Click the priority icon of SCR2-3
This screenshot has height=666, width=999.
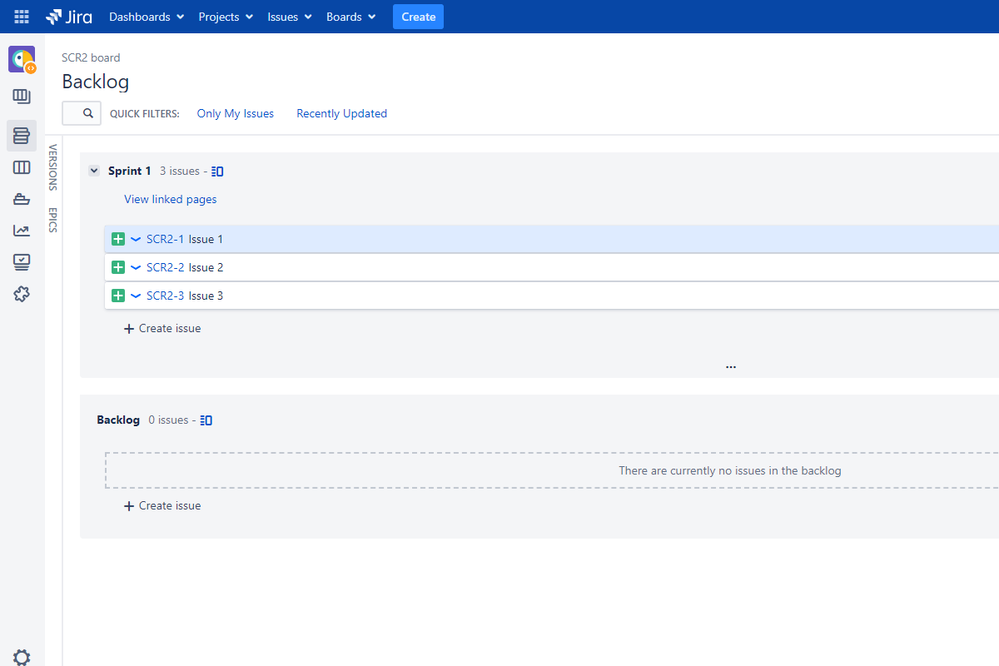click(x=136, y=296)
